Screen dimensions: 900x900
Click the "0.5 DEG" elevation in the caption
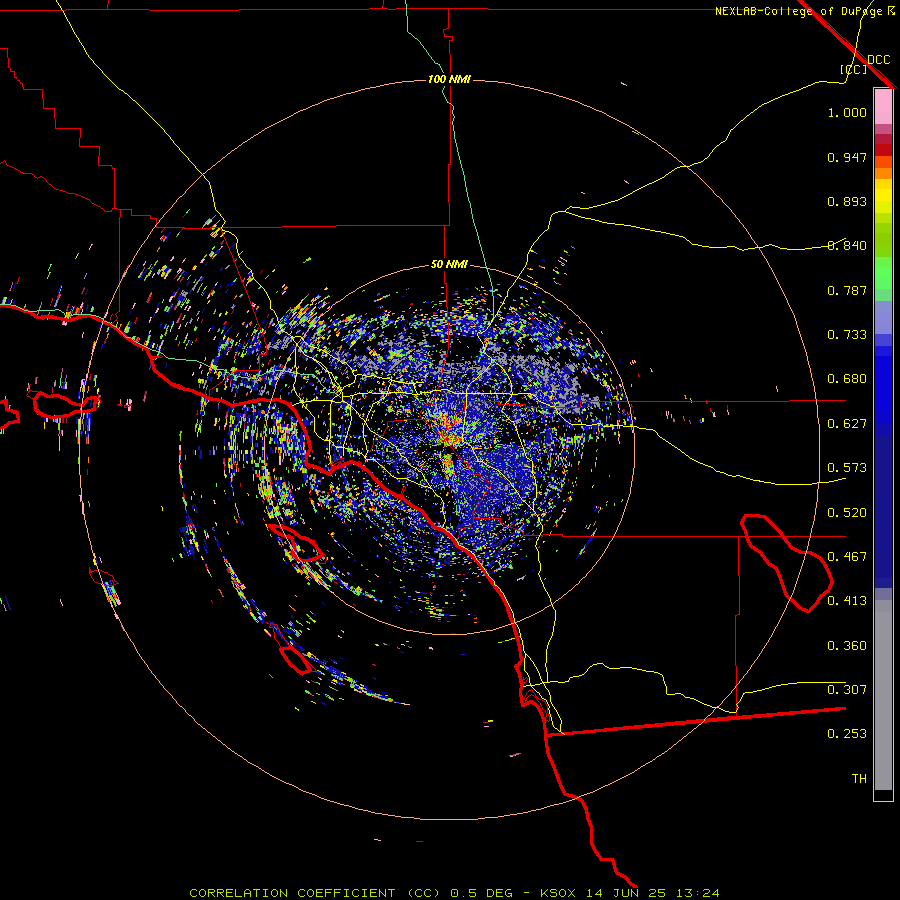pyautogui.click(x=482, y=893)
